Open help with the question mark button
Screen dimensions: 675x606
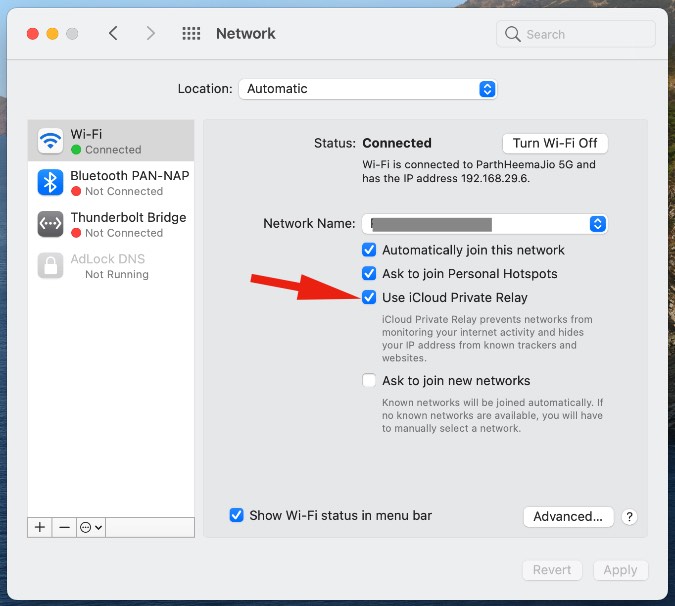[x=629, y=517]
